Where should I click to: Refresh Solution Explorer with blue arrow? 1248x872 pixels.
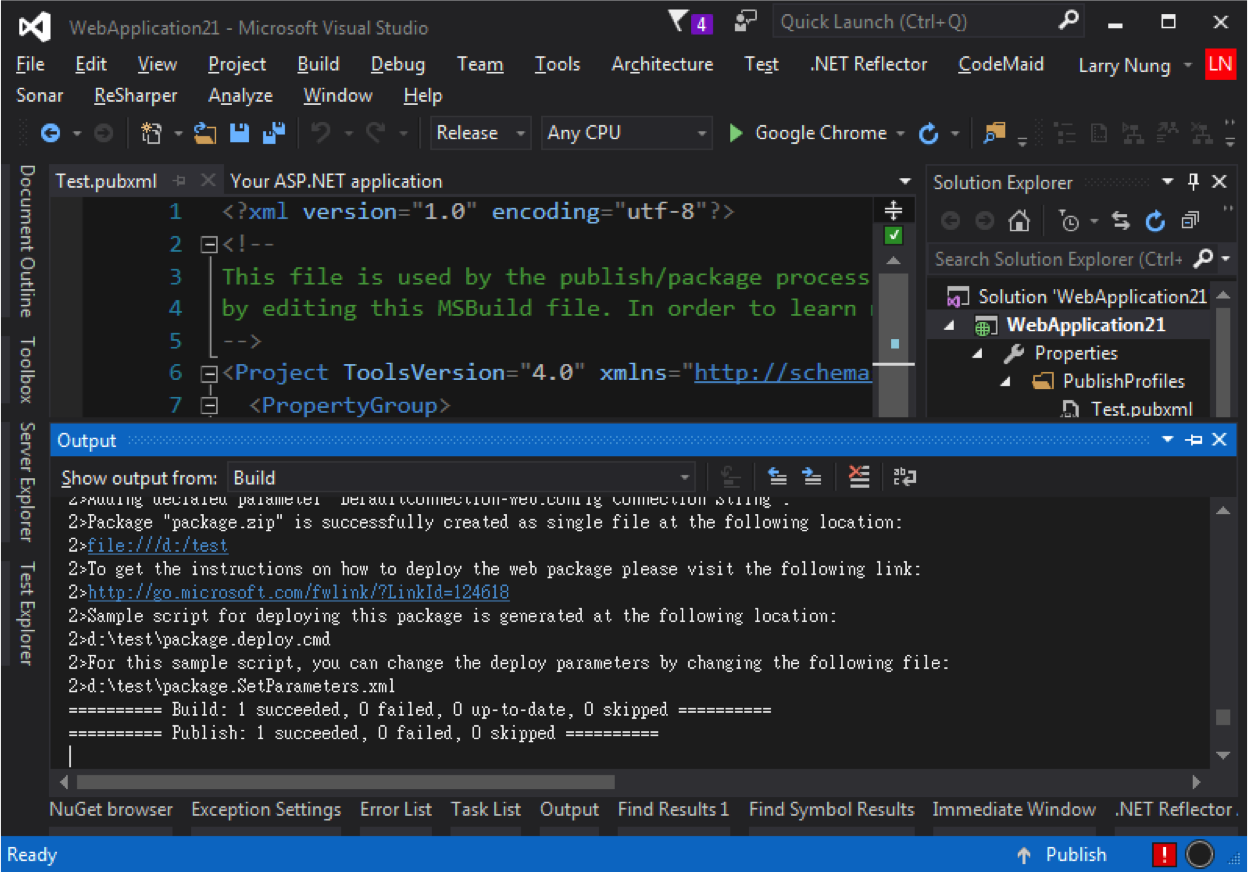(x=1155, y=221)
